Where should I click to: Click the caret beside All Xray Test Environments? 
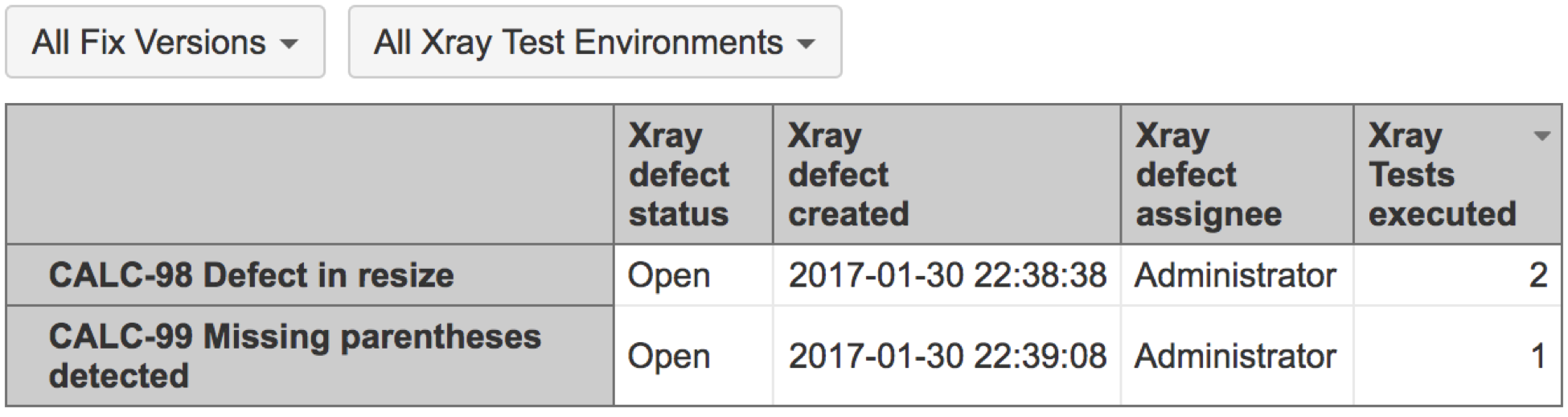point(806,44)
